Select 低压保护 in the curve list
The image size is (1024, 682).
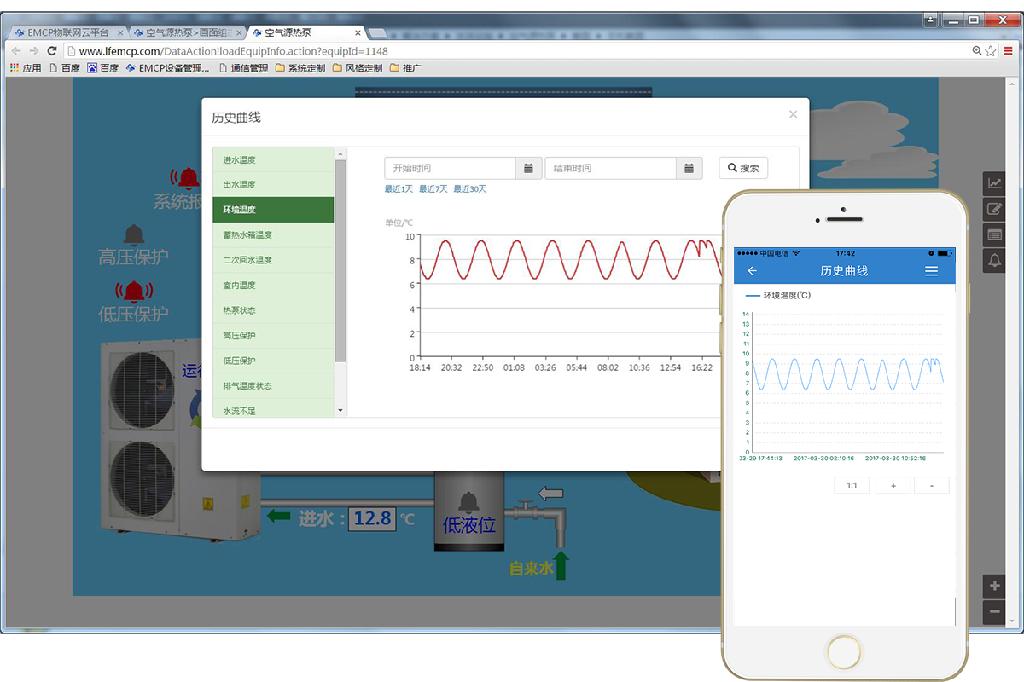point(273,361)
